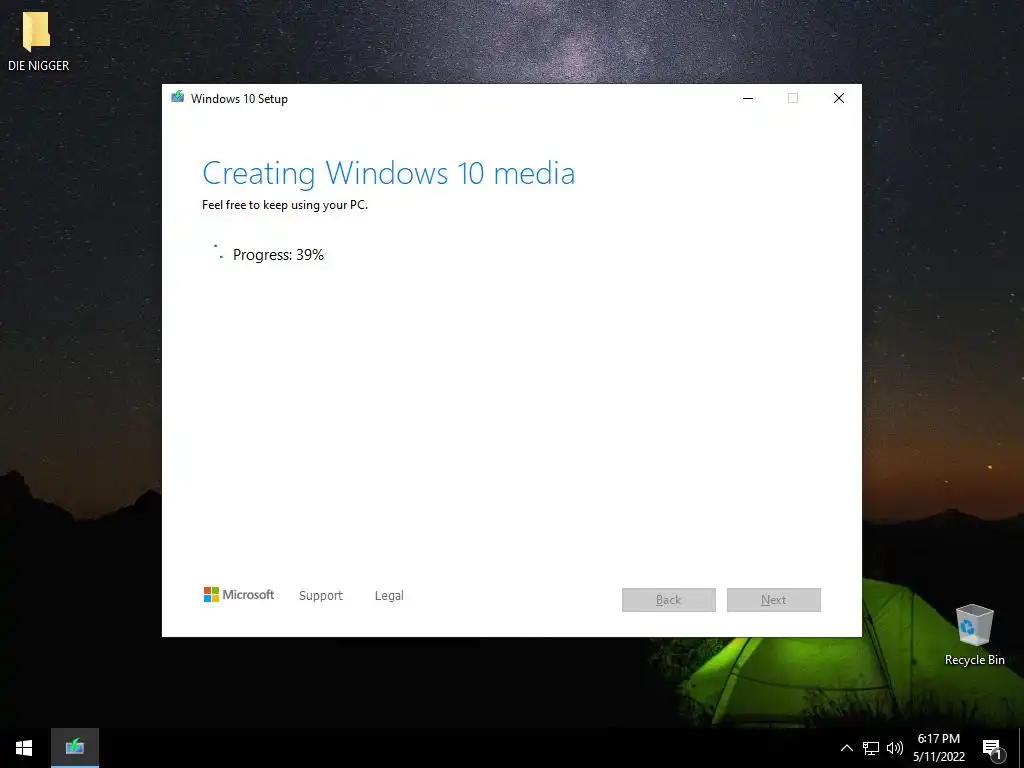Click the greyed-out Next button
Image resolution: width=1024 pixels, height=768 pixels.
(x=774, y=600)
